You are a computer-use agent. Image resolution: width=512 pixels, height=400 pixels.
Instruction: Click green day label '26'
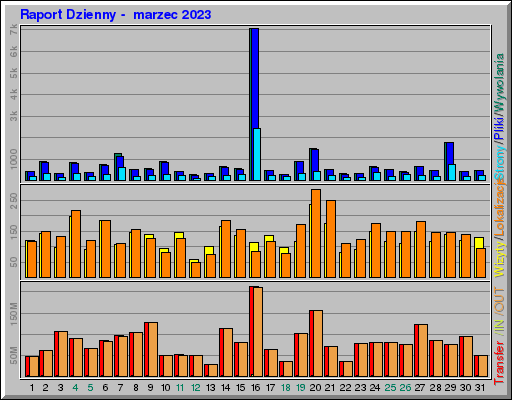pos(405,388)
